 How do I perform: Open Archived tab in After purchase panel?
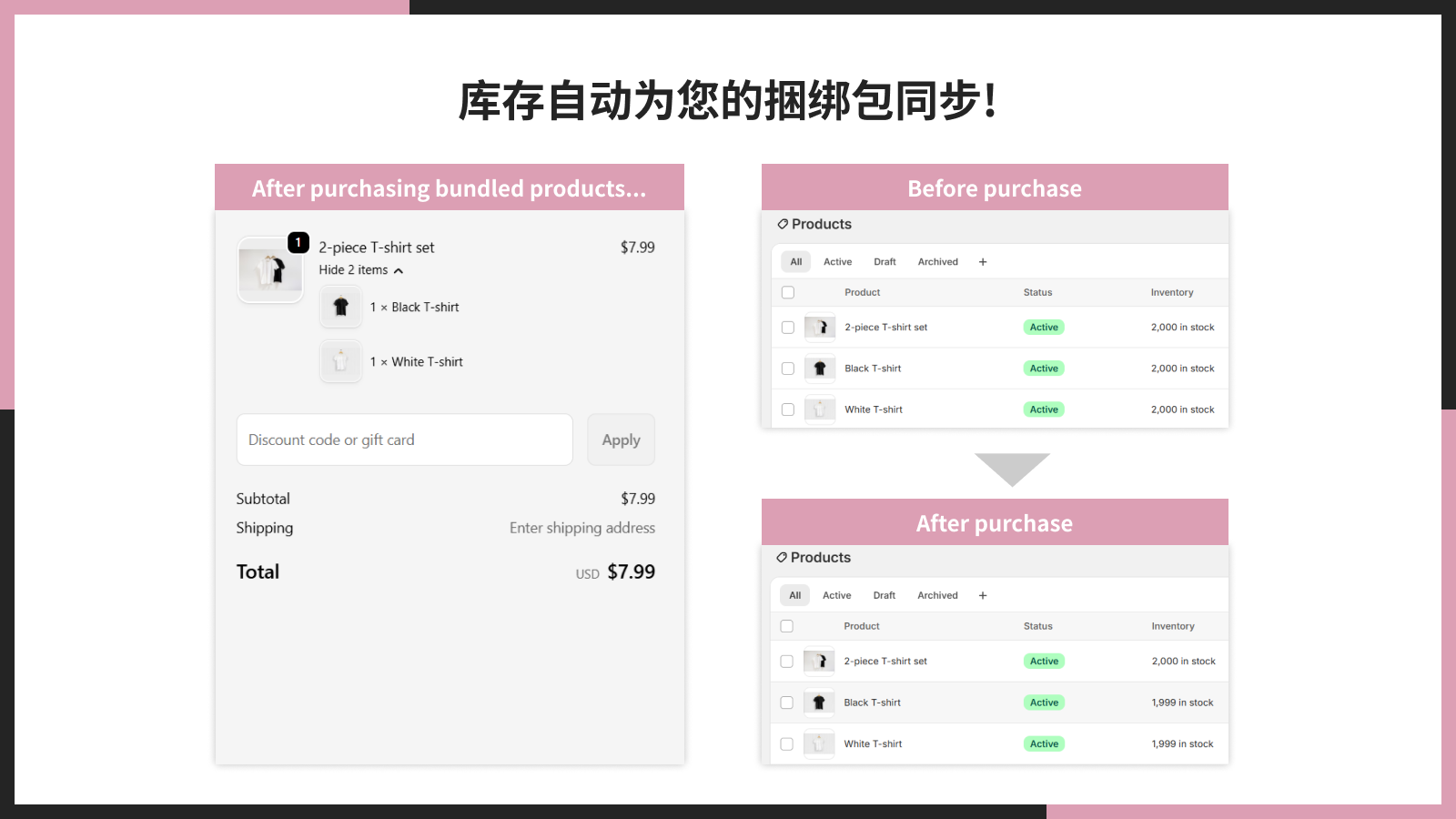click(937, 596)
